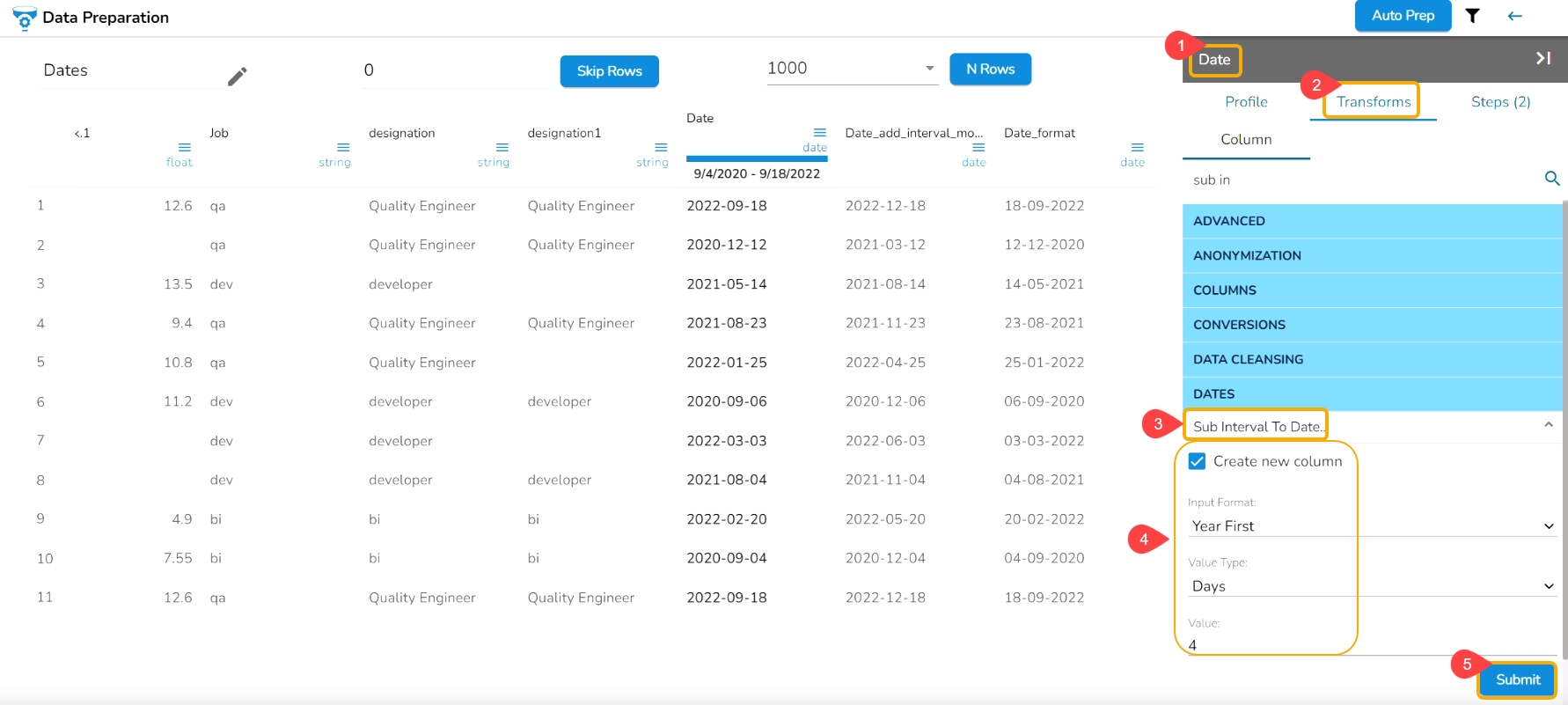Click row number 6
The width and height of the screenshot is (1568, 705).
40,401
